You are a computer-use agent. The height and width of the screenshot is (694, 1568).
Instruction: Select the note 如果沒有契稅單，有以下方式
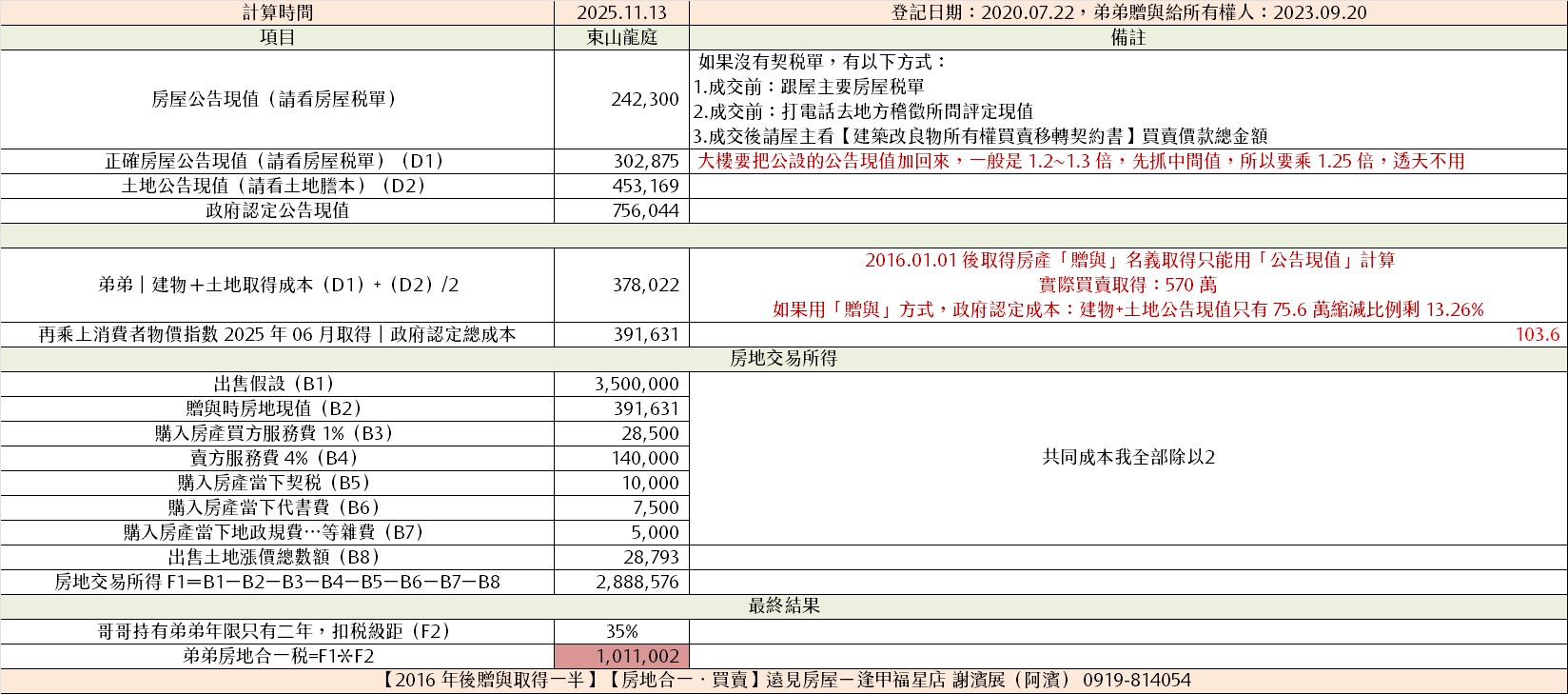pos(823,62)
